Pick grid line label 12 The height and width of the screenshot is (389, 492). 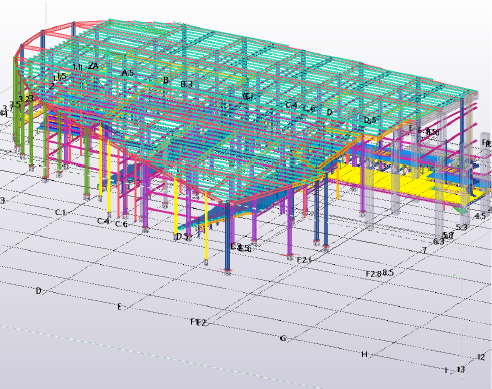(481, 357)
